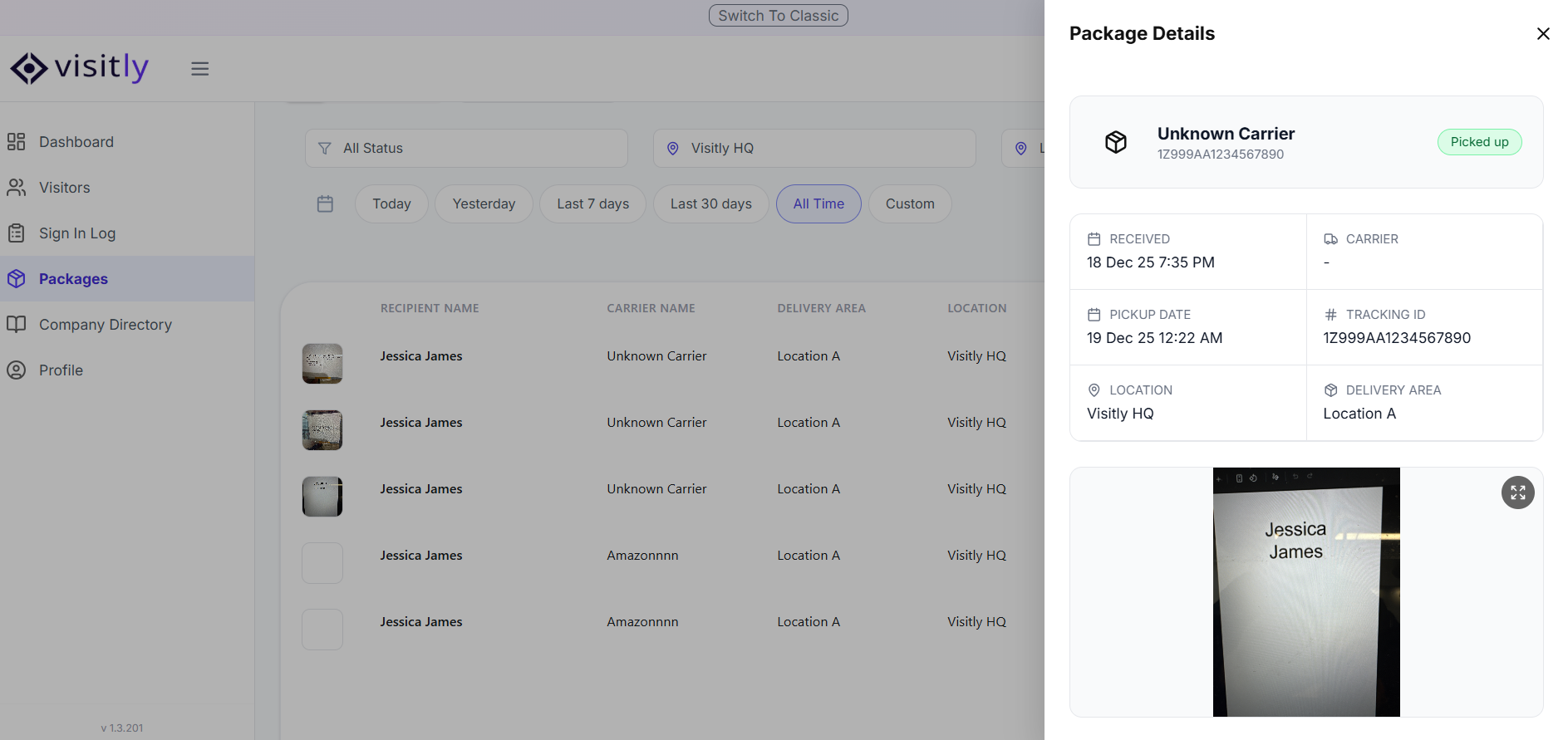
Task: Click the Received calendar icon
Action: pos(1094,239)
